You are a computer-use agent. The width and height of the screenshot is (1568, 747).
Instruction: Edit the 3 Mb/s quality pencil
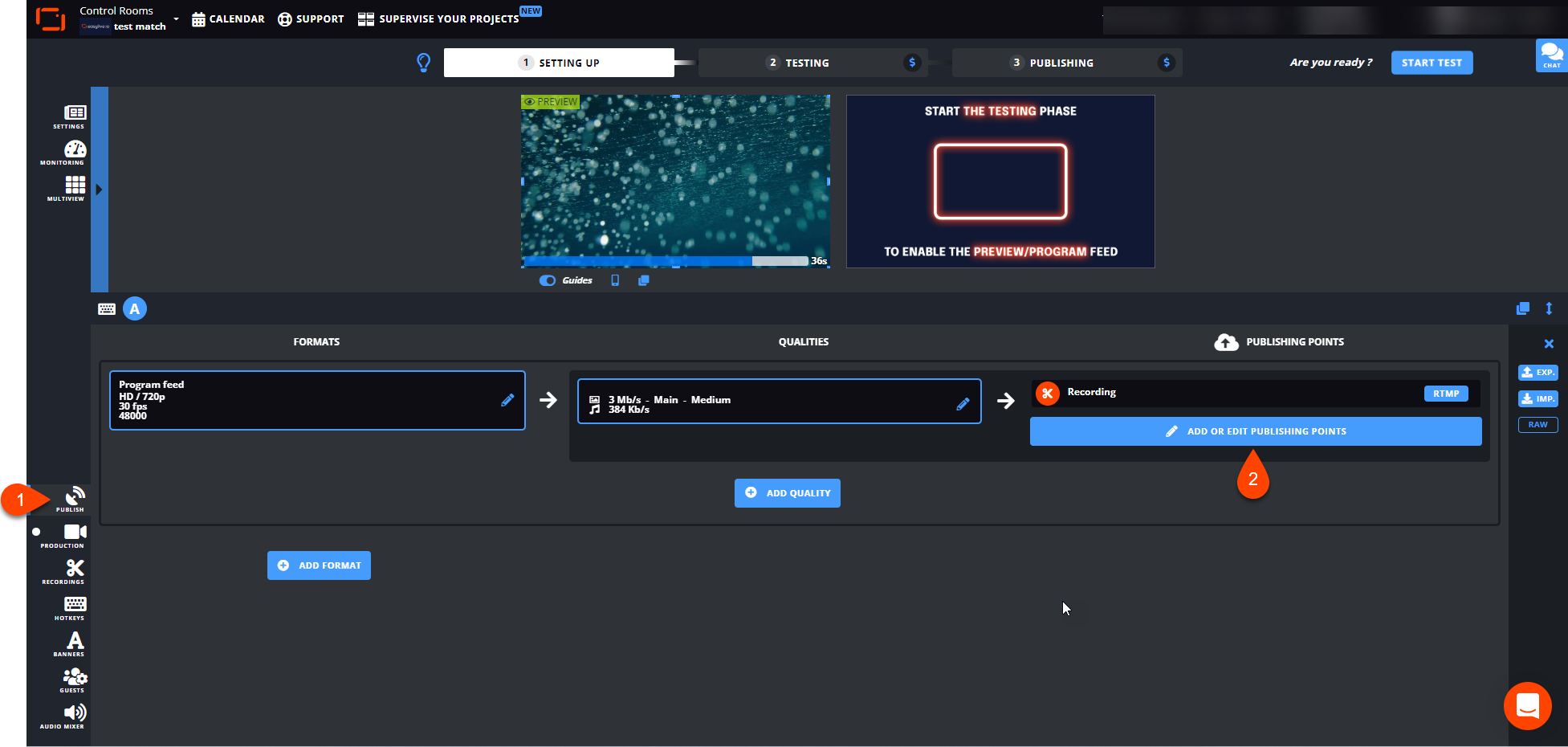[963, 404]
